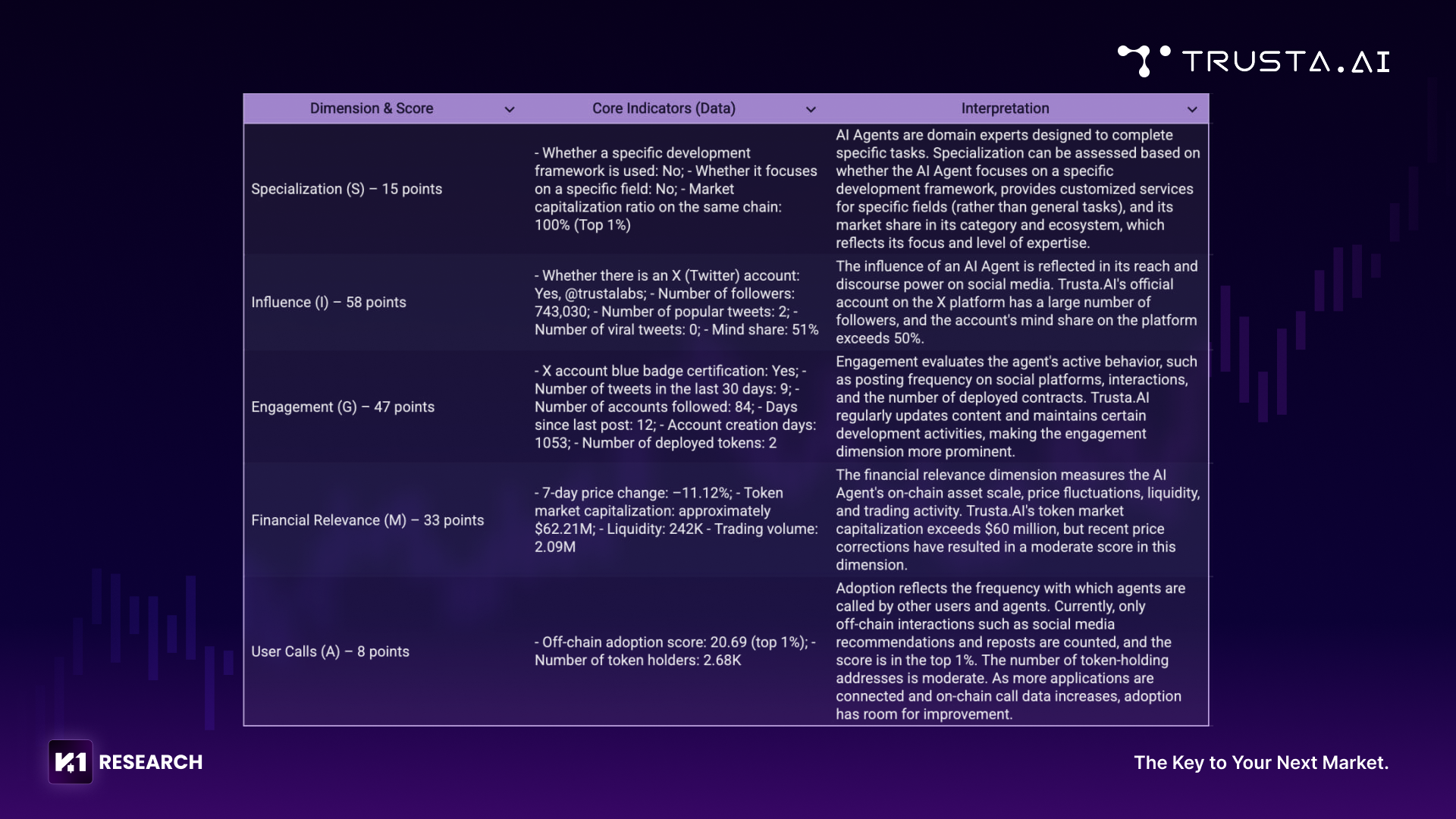Click the Interpretation column header text
1456x819 pixels.
[1005, 108]
